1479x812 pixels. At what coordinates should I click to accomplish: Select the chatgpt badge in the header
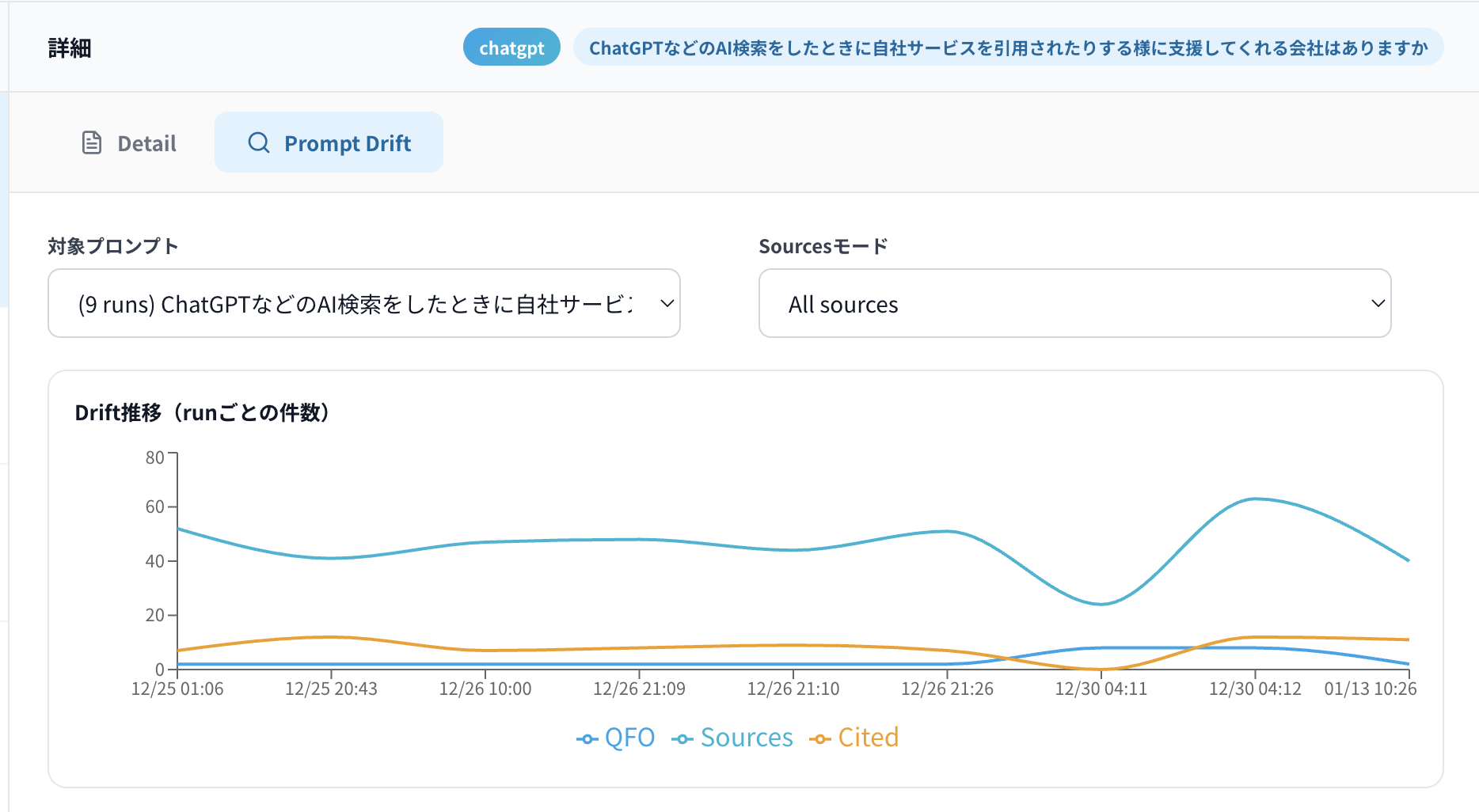point(511,47)
